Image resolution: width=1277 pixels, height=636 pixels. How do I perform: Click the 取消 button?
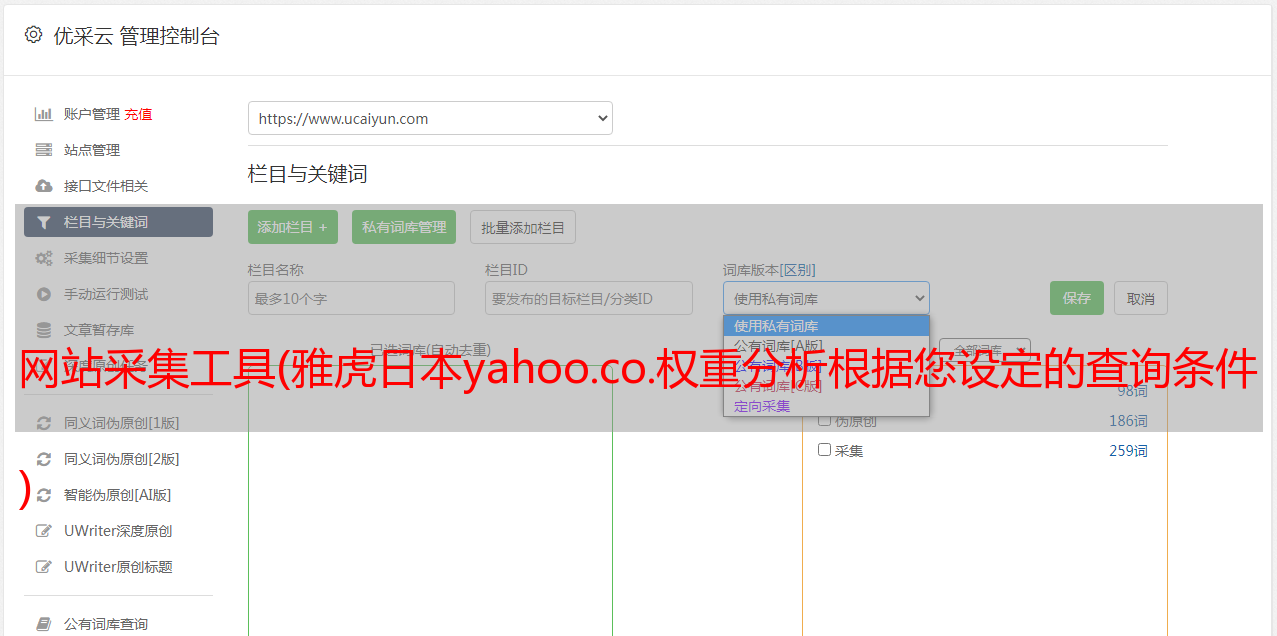(x=1141, y=298)
